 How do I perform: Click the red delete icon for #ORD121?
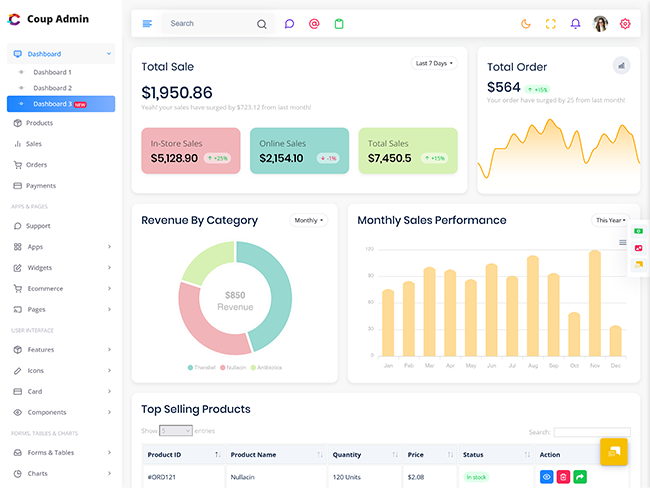[x=563, y=477]
